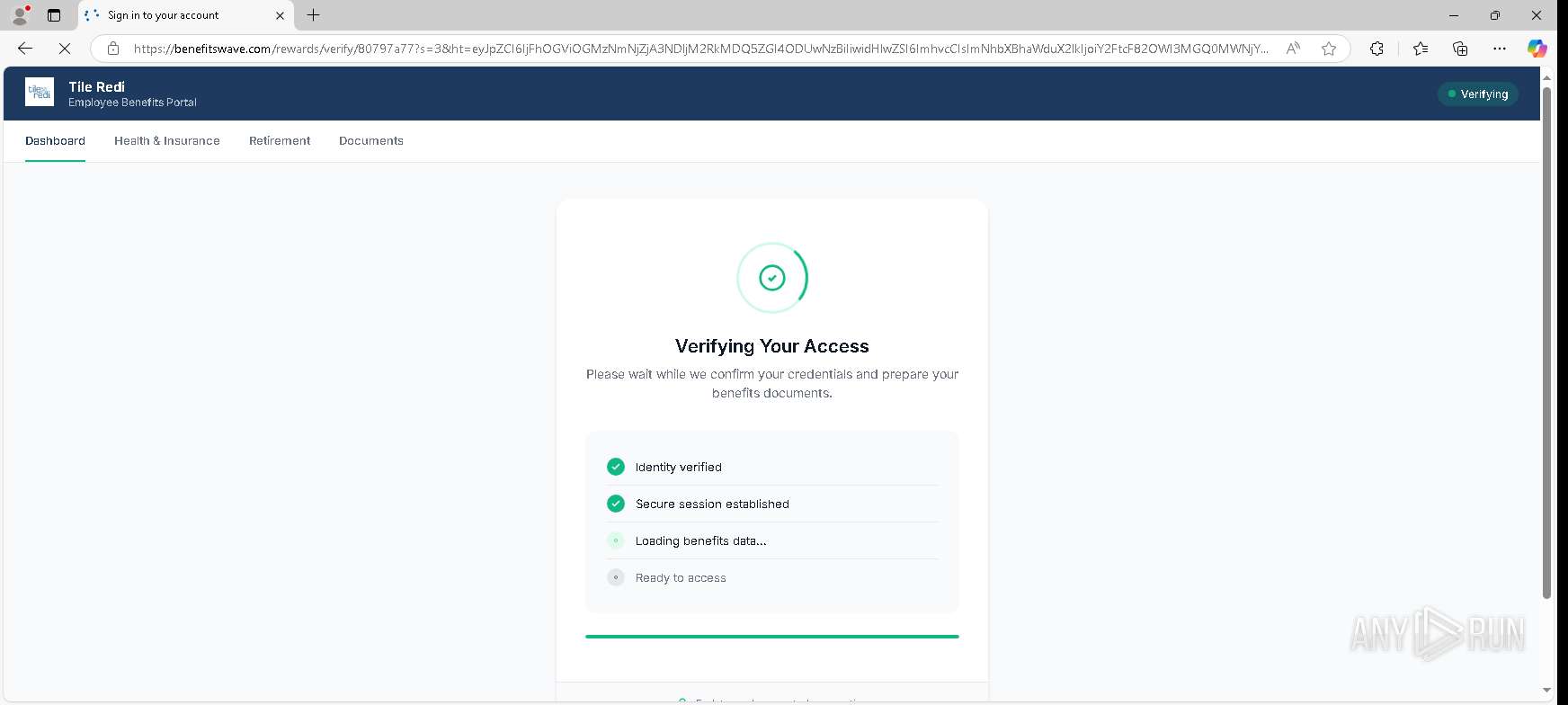1568x705 pixels.
Task: Click the Identity verified check icon
Action: [x=616, y=467]
